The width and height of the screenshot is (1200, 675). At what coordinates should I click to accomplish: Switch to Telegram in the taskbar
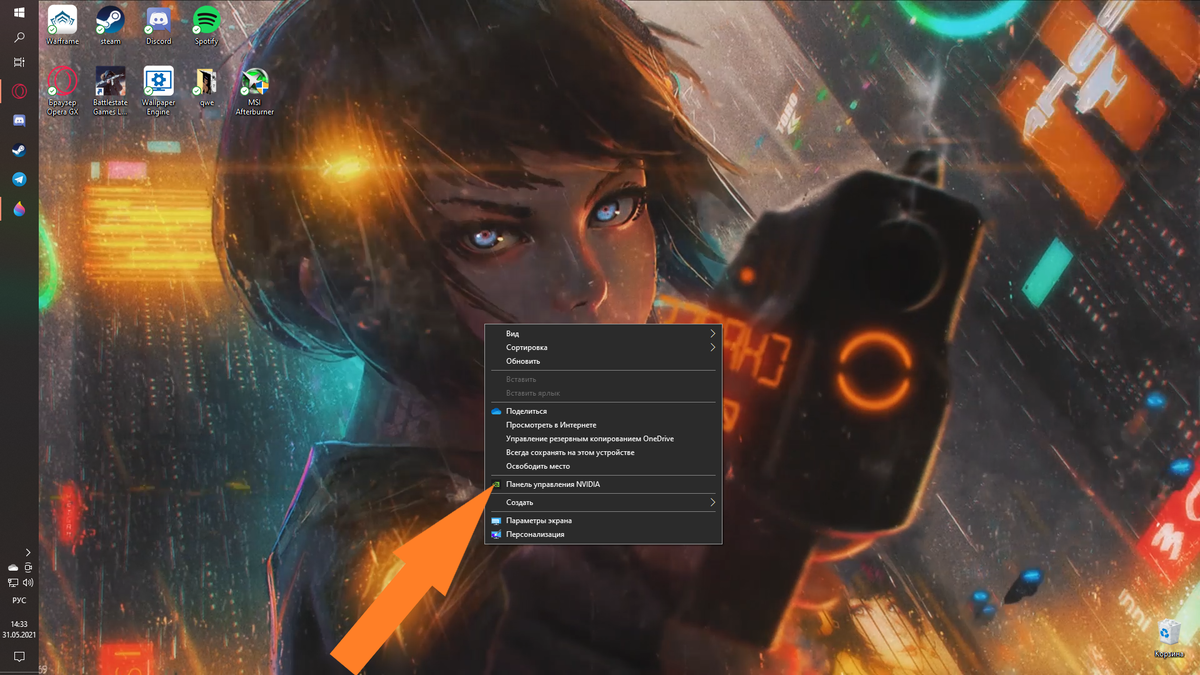click(x=19, y=179)
